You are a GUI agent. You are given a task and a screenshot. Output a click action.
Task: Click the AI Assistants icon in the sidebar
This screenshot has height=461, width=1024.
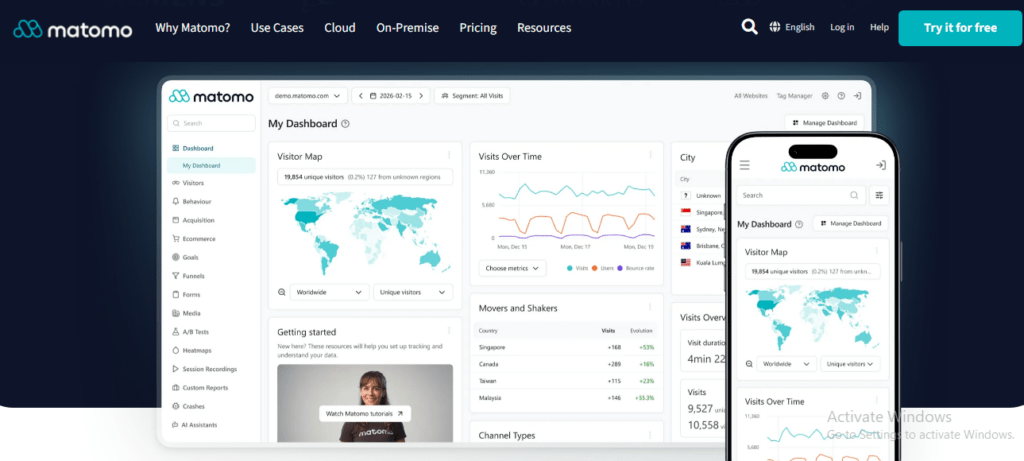coord(176,424)
